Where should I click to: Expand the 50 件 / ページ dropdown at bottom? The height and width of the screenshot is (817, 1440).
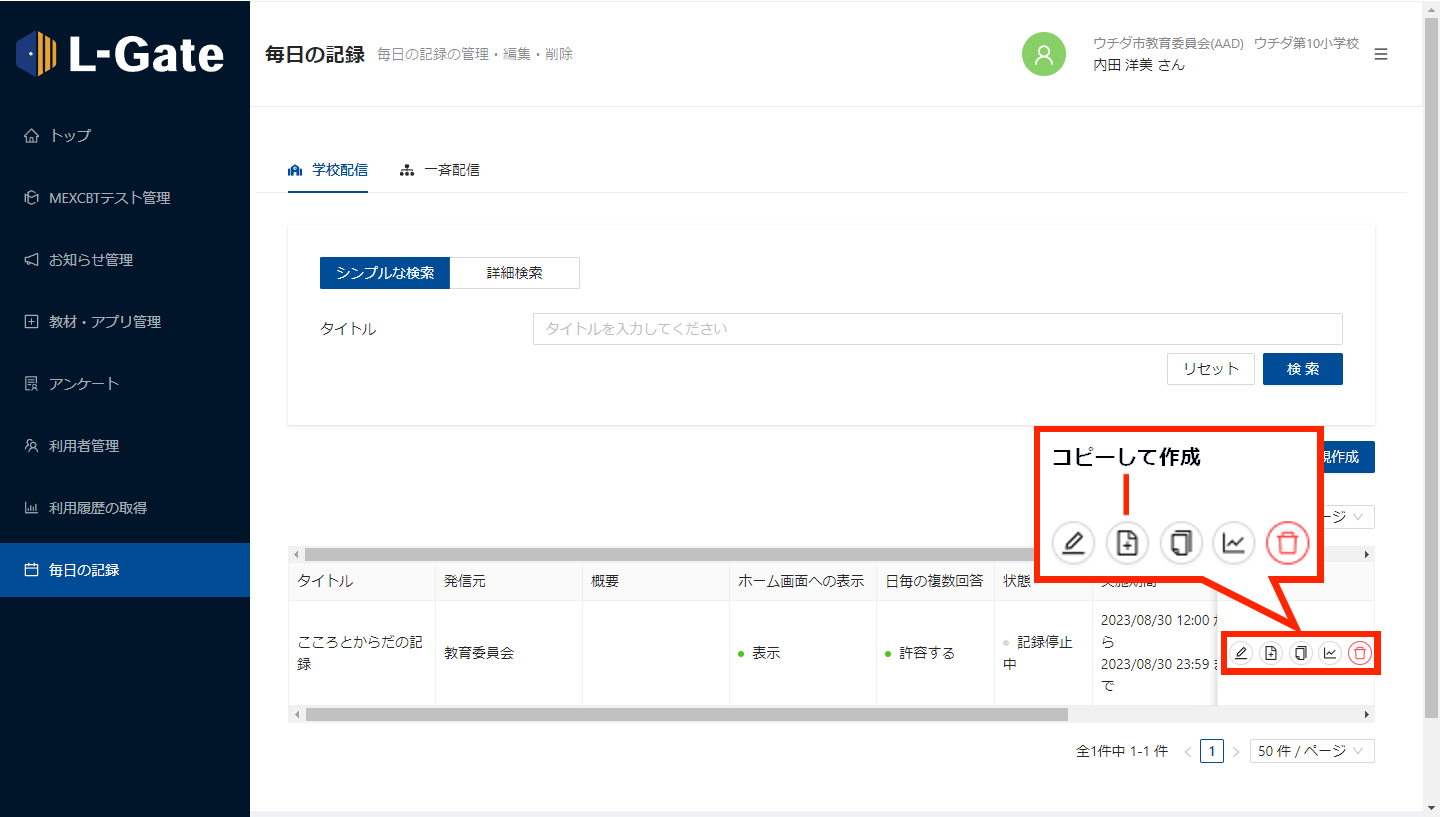pos(1312,751)
